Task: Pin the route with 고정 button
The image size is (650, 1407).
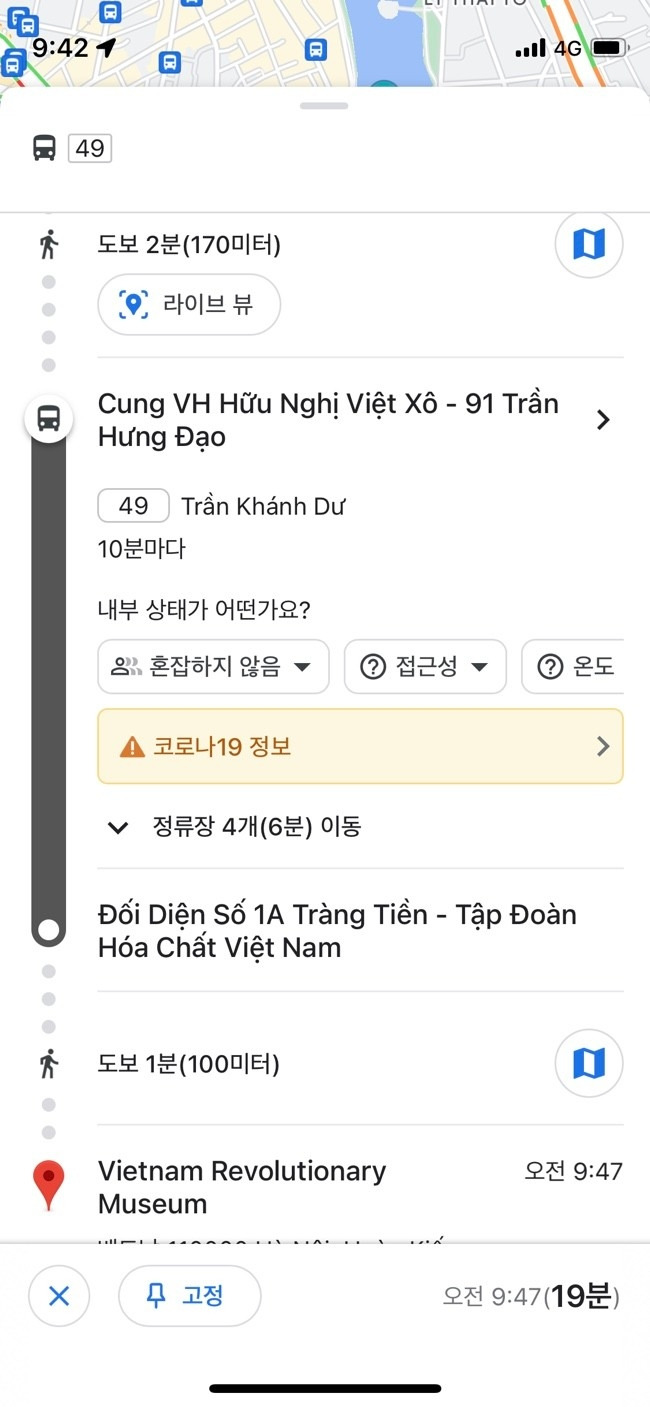Action: [189, 1296]
